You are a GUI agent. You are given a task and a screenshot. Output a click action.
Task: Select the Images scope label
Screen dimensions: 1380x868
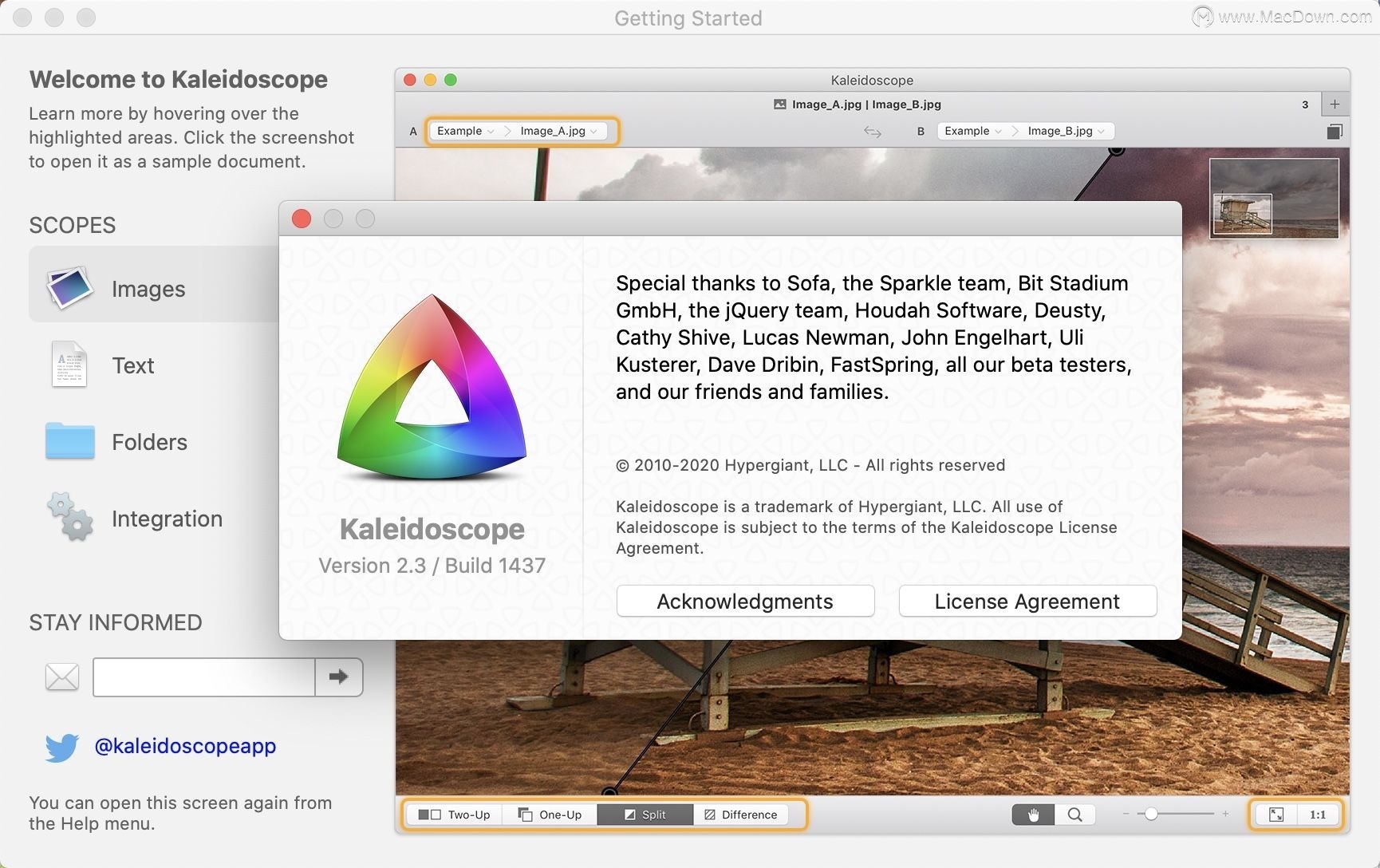[148, 289]
